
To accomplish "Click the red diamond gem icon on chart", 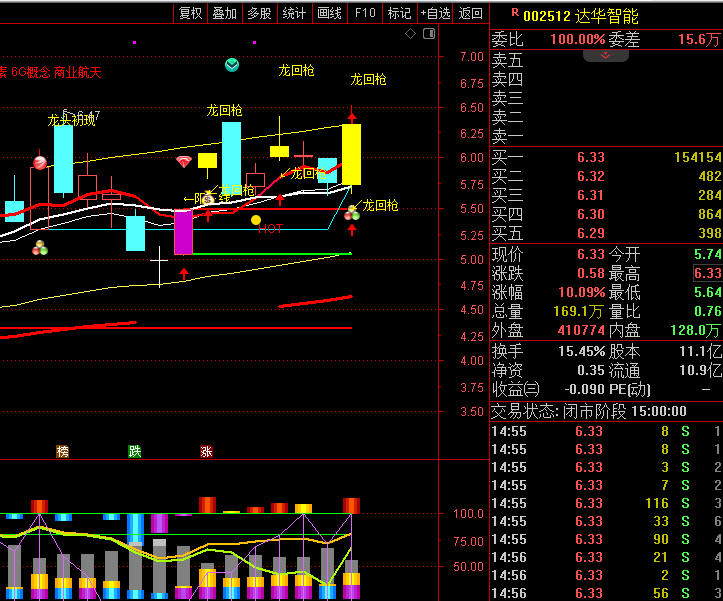I will [x=184, y=161].
